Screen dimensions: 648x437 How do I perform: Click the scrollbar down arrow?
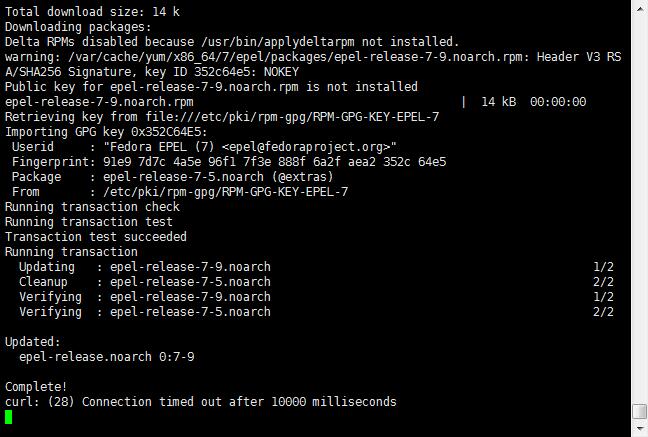pos(640,428)
